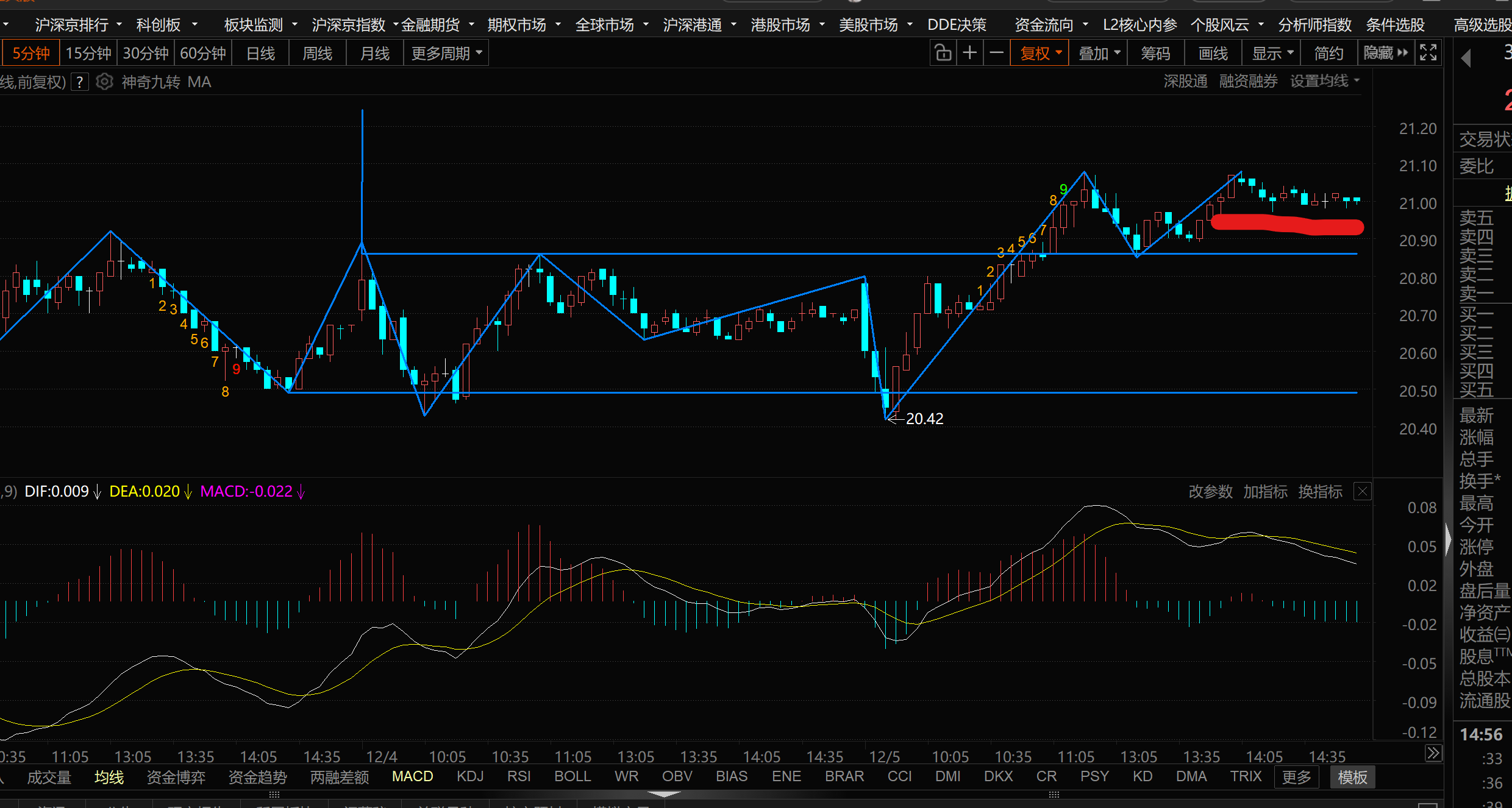Viewport: 1512px width, 808px height.
Task: Open the 复权 dropdown
Action: coord(1040,53)
